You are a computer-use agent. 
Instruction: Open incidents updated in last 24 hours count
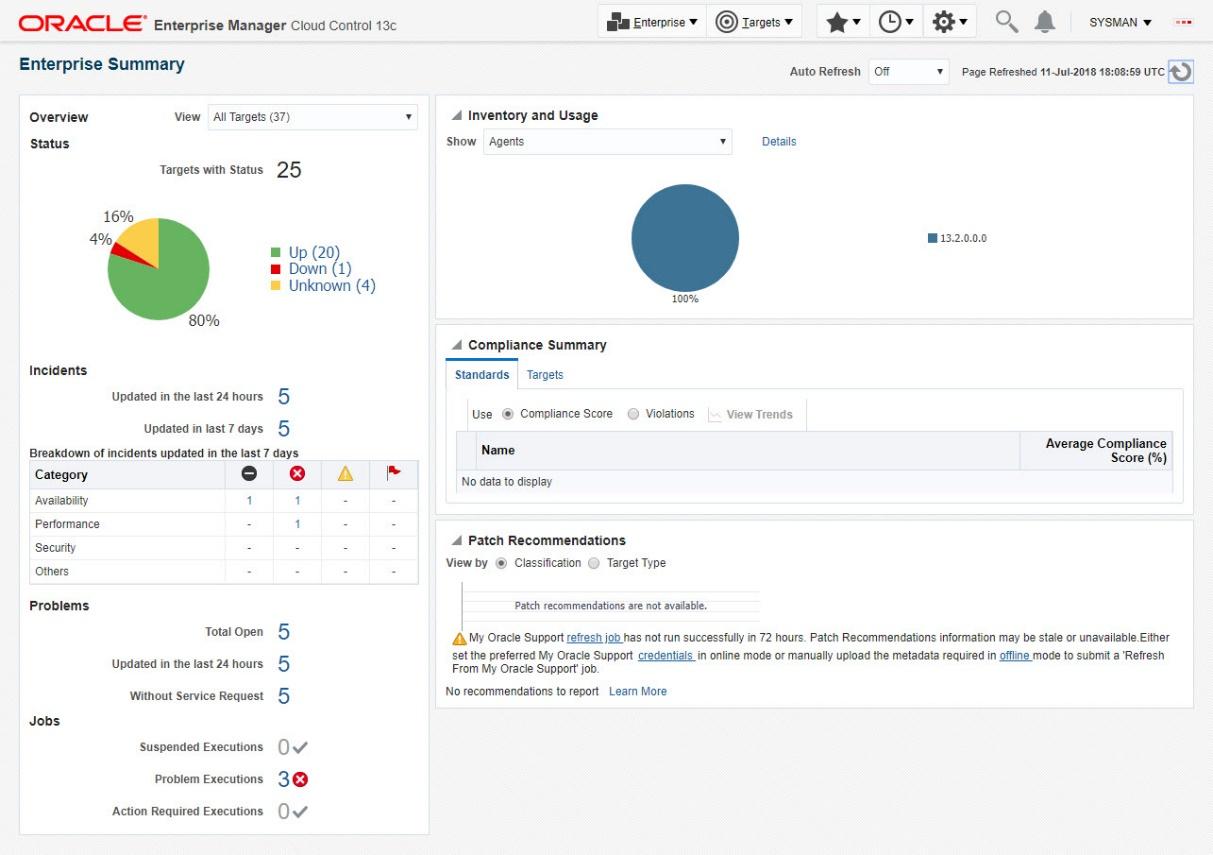point(284,397)
